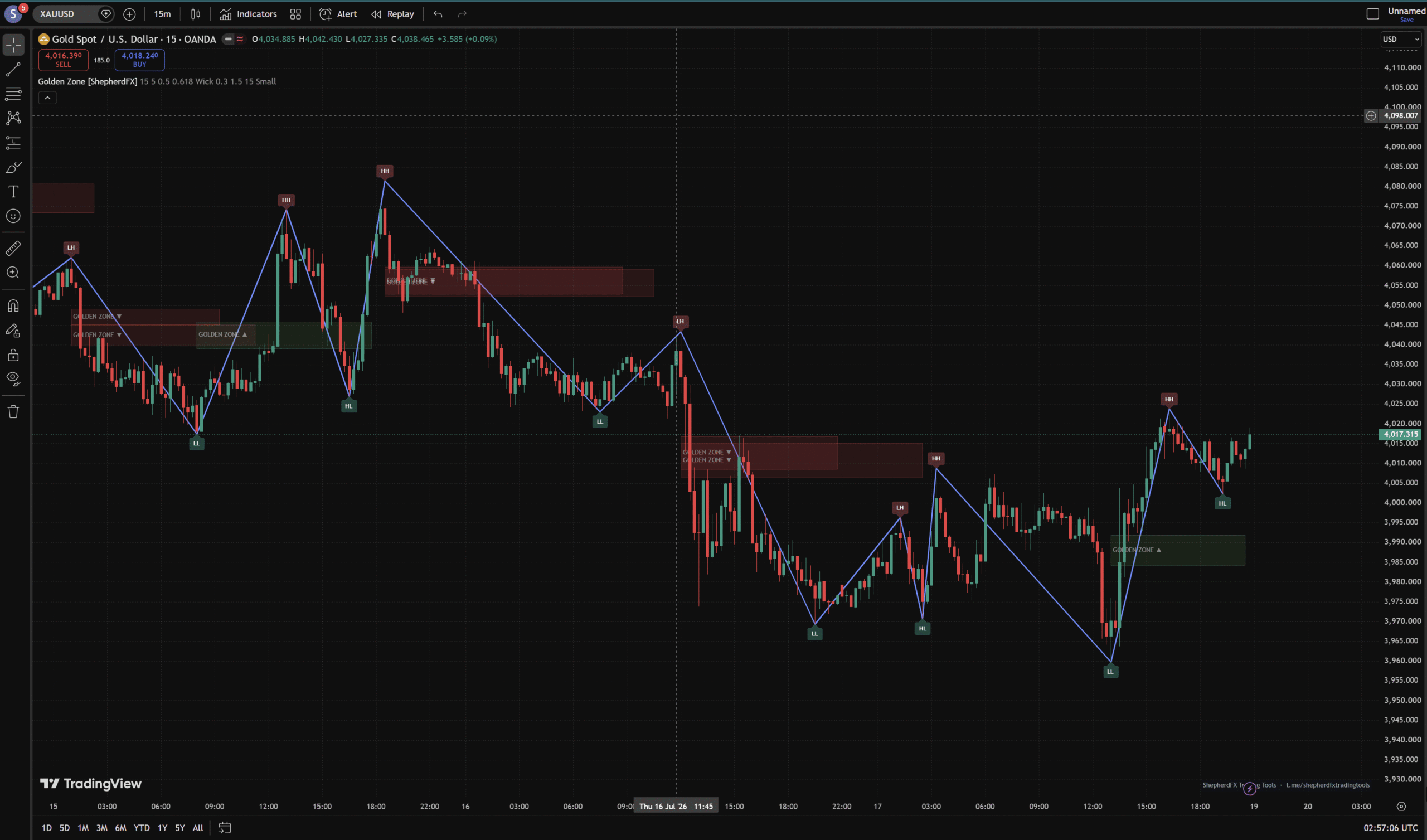The width and height of the screenshot is (1427, 840).
Task: Activate the zoom in tool
Action: [13, 273]
